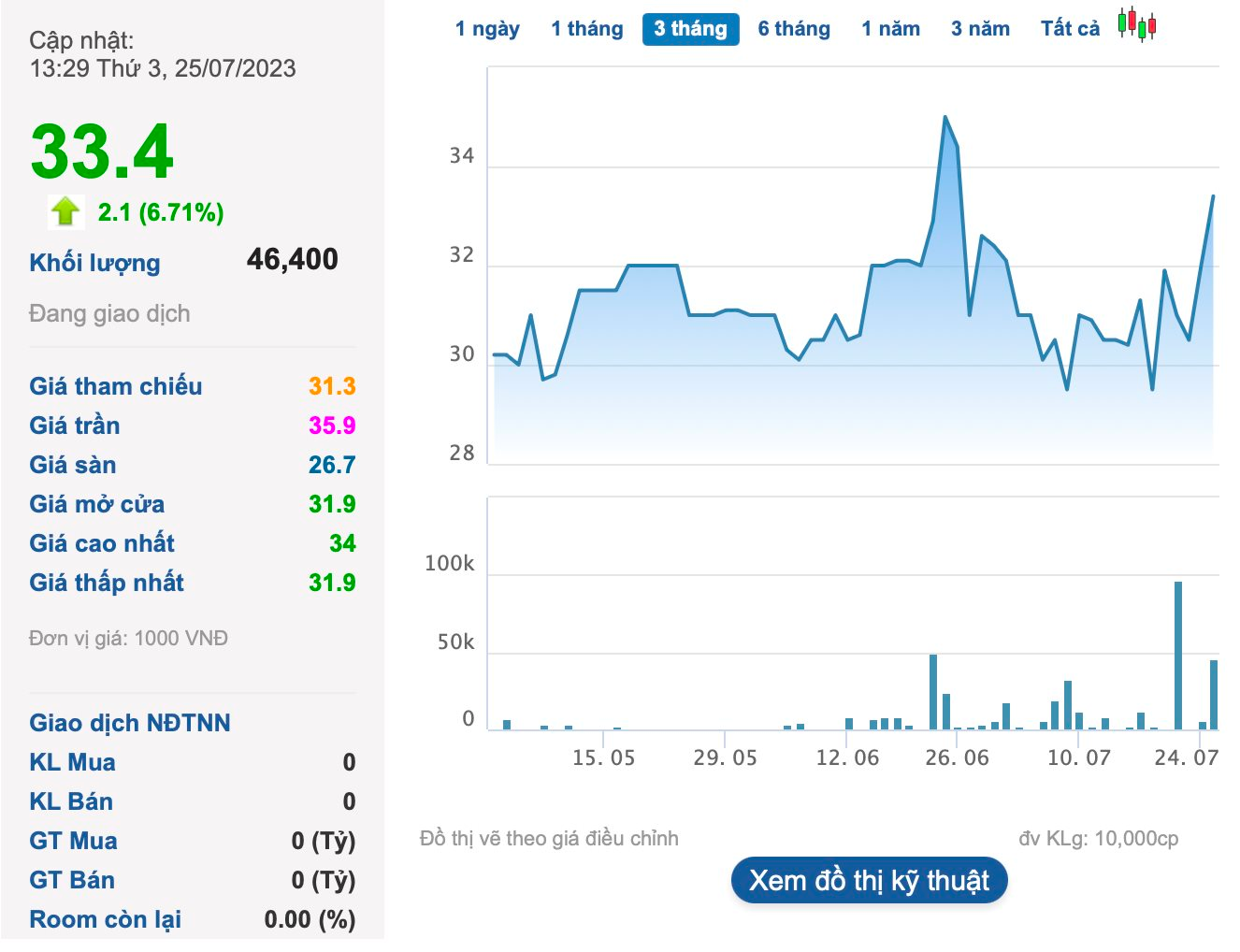The image size is (1240, 952).
Task: Click 'GT Bán' label
Action: [x=71, y=880]
